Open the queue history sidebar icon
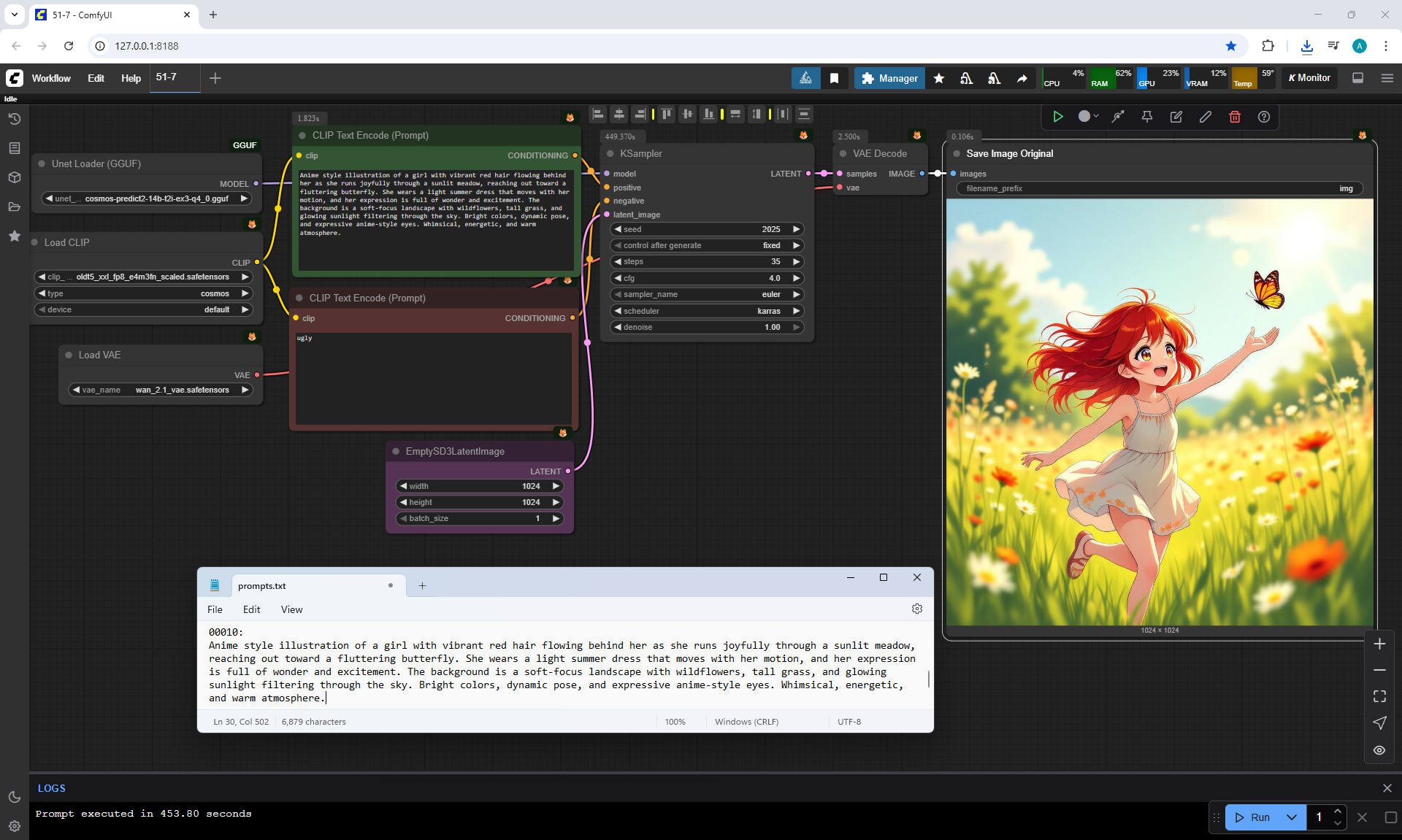This screenshot has height=840, width=1402. pos(14,119)
